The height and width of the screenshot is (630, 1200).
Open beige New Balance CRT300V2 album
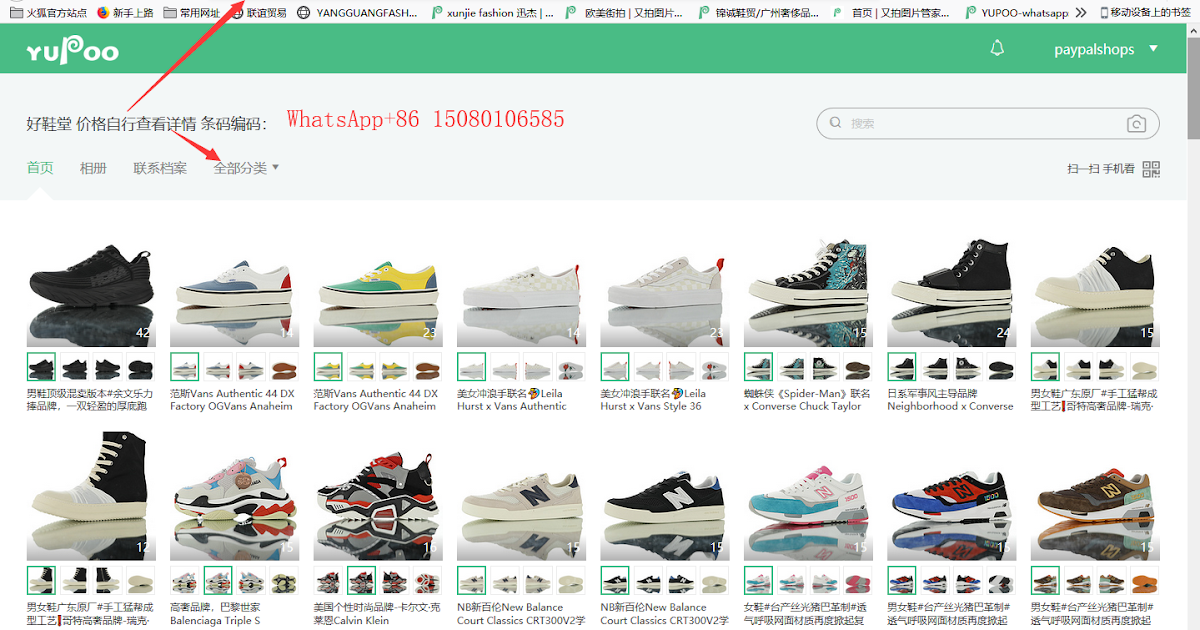[521, 496]
